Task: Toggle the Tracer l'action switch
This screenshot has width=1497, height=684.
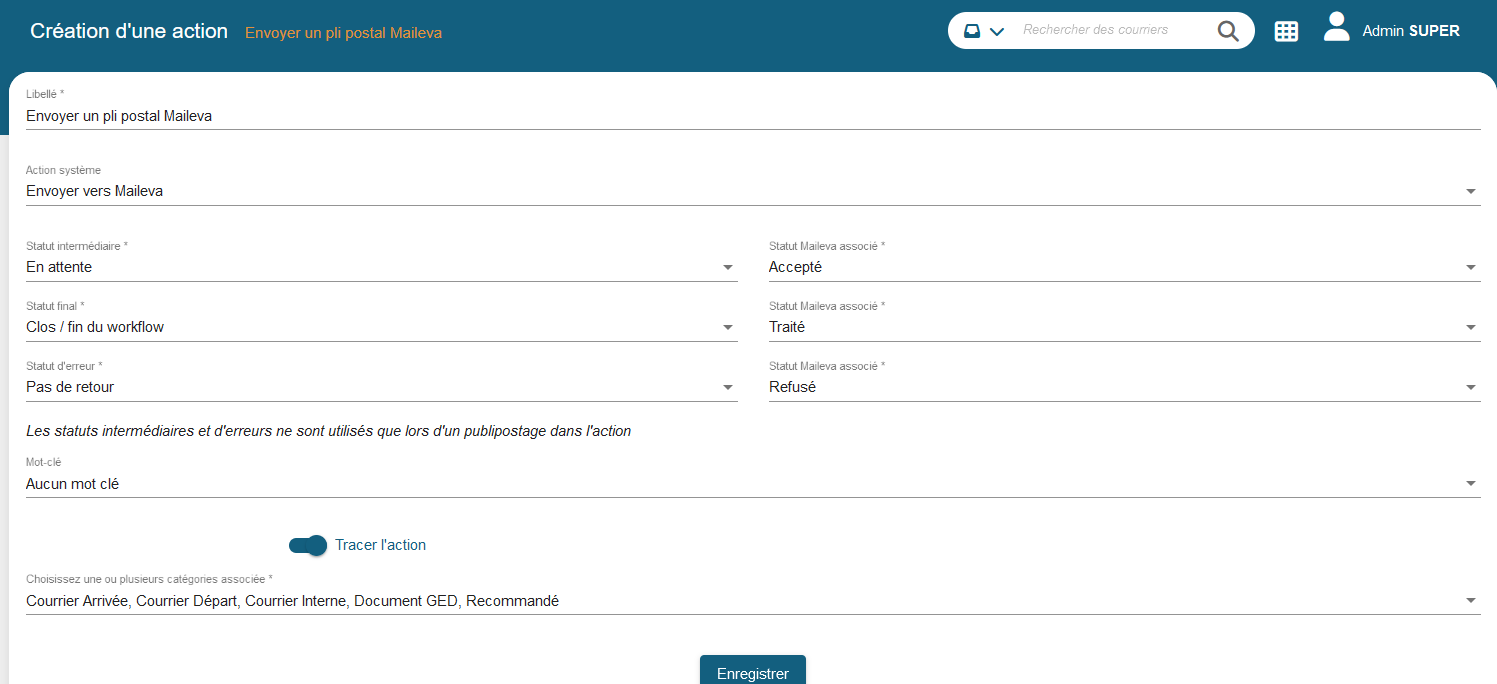Action: coord(308,545)
